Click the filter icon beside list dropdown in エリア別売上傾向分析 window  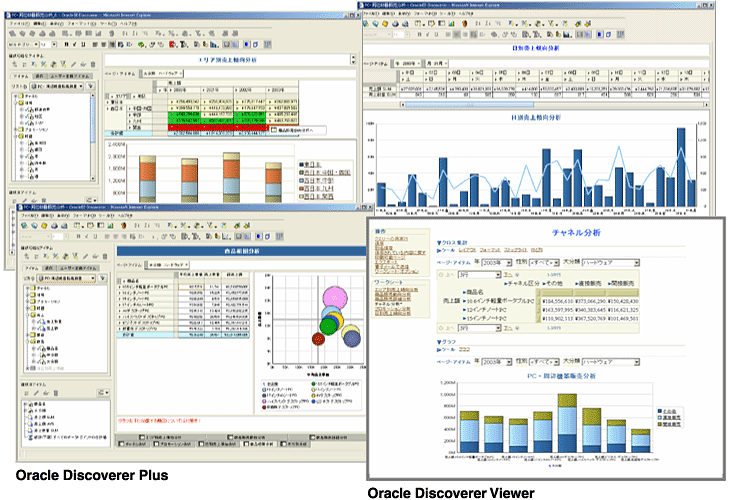click(91, 86)
